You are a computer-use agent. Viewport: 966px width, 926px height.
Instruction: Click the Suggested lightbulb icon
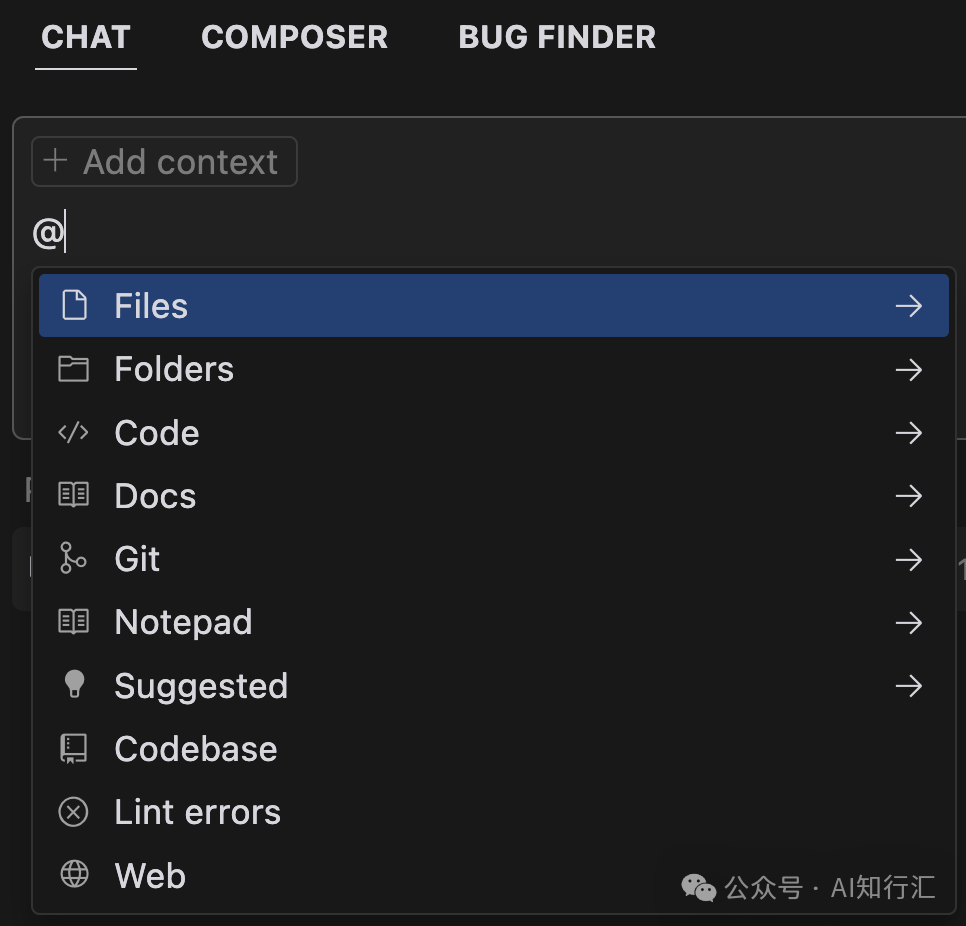click(x=74, y=685)
